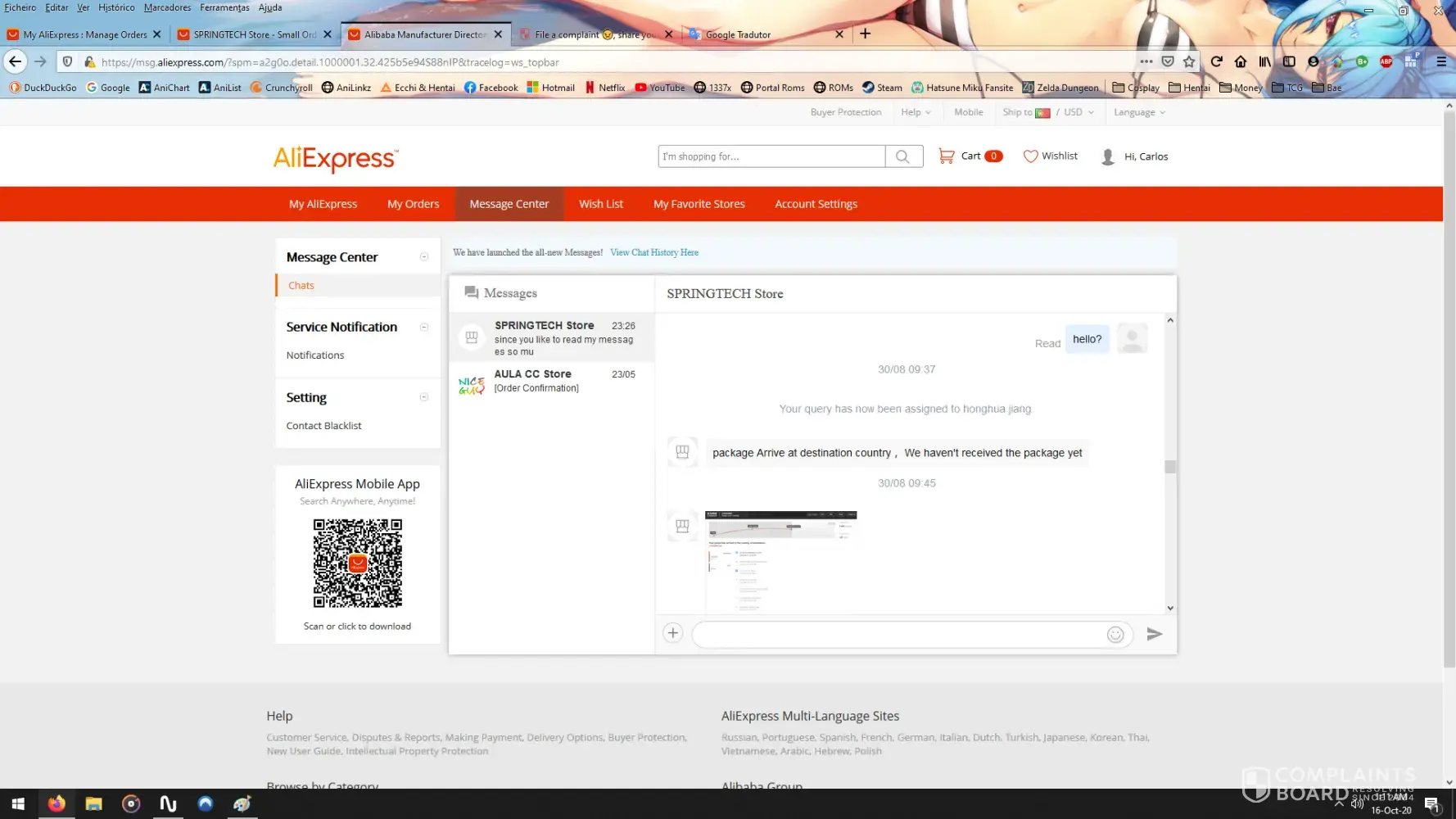Reload the page with refresh icon
Viewport: 1456px width, 819px height.
1216,61
